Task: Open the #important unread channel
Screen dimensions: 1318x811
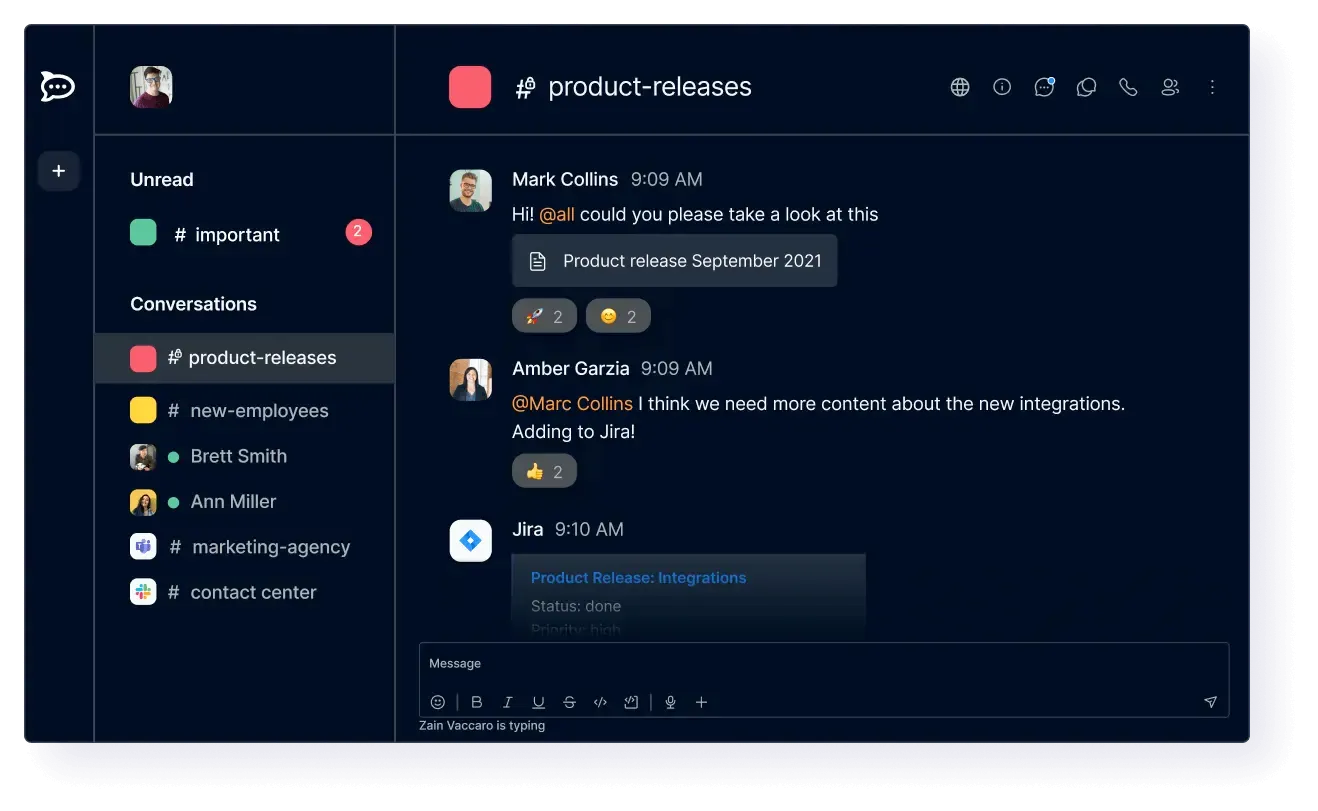Action: point(244,234)
